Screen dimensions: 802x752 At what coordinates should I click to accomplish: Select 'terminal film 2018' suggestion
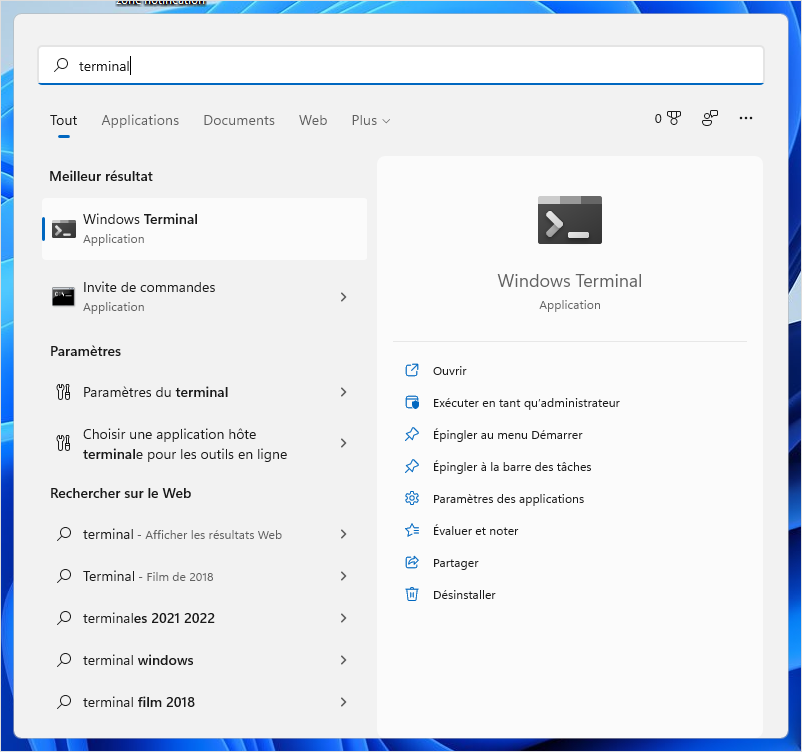205,702
